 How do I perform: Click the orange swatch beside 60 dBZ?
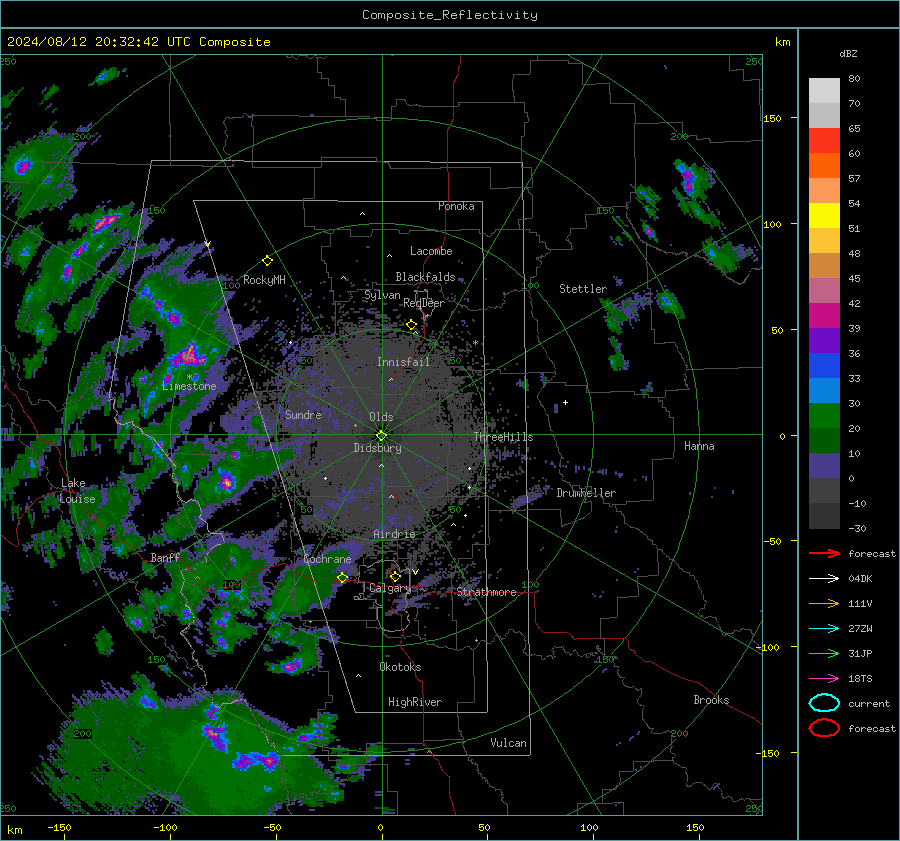[824, 165]
